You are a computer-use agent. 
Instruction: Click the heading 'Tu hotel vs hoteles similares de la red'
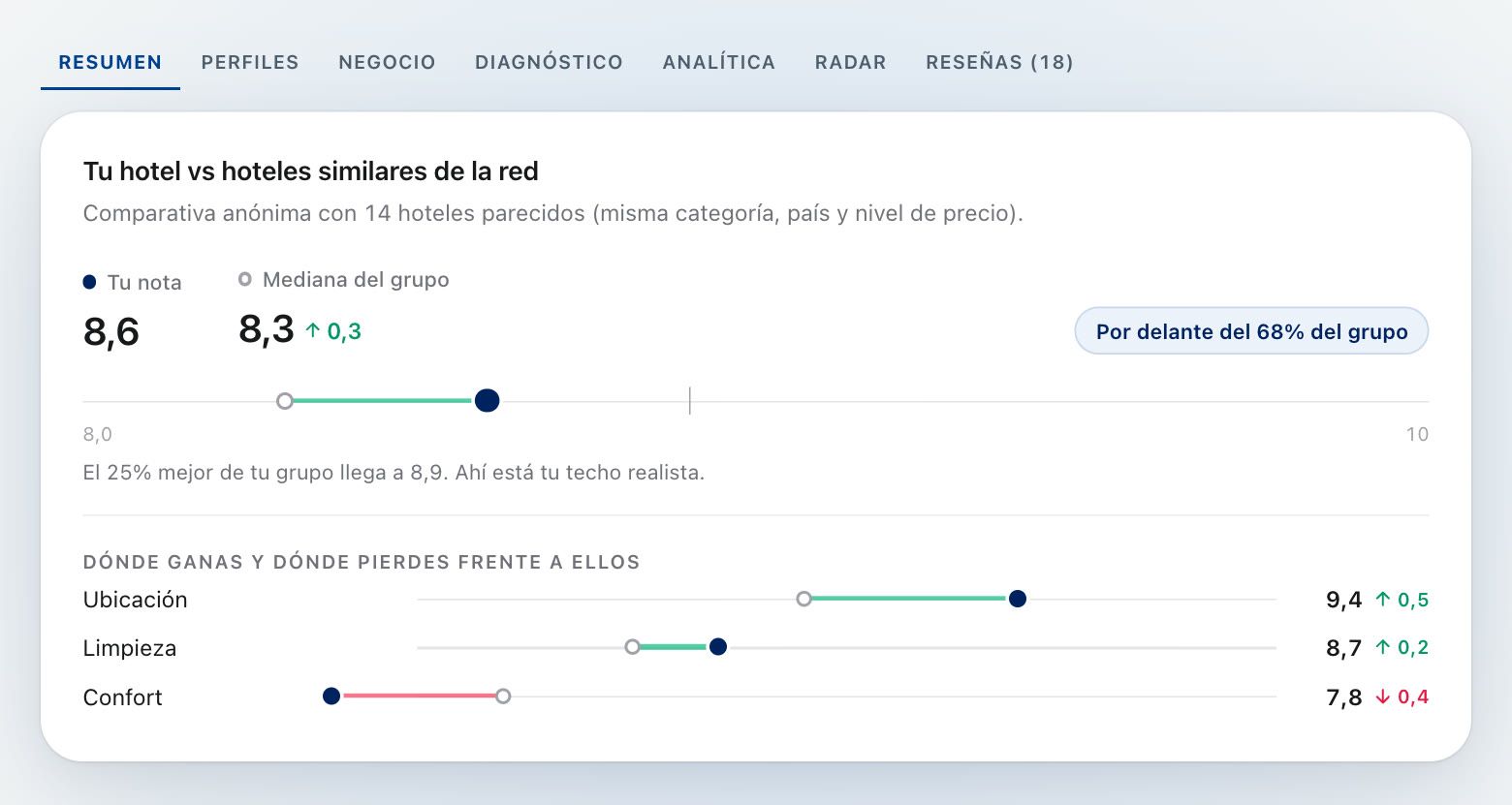pyautogui.click(x=310, y=171)
